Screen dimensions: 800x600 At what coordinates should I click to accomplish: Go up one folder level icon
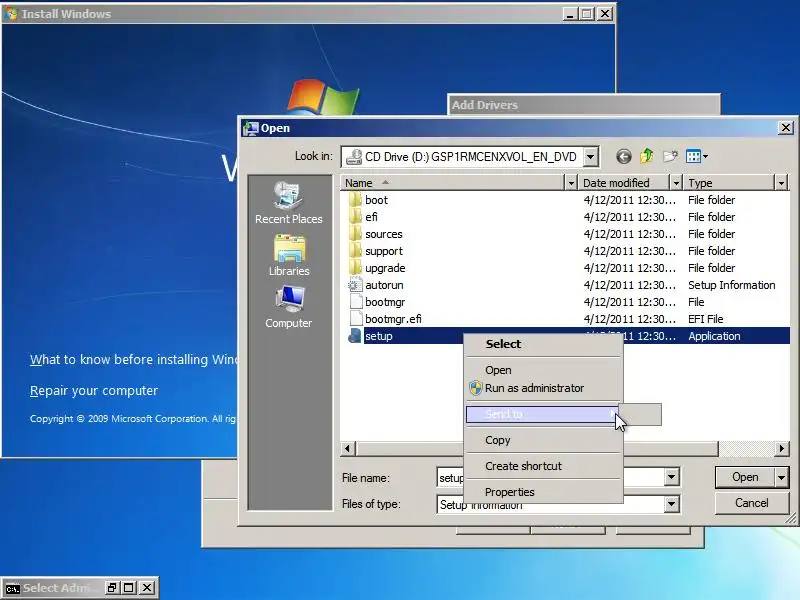pyautogui.click(x=647, y=156)
